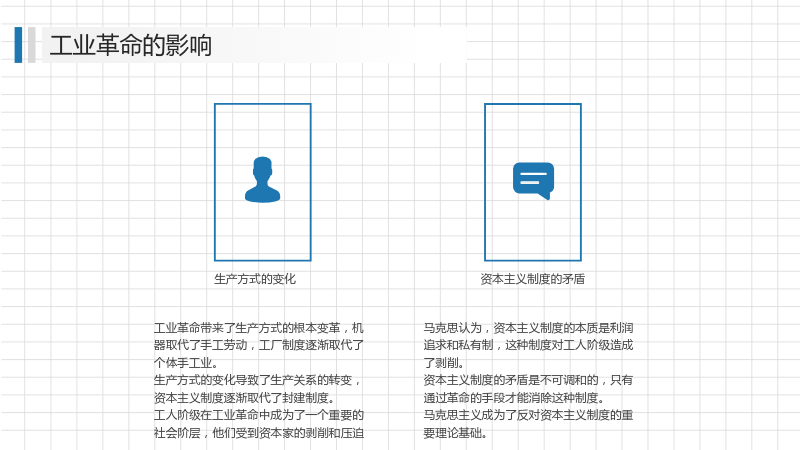Select the slide title 工业革命的影响
The image size is (800, 450).
point(131,45)
